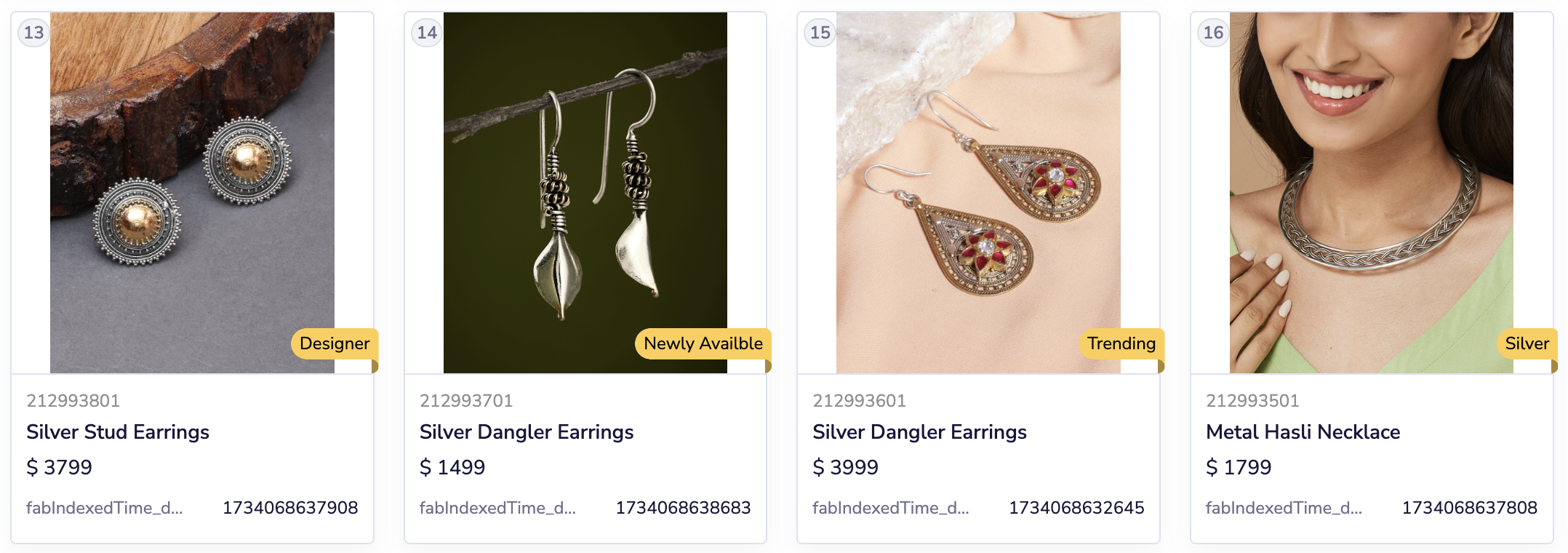
Task: Click the number 16 badge
Action: (1213, 33)
